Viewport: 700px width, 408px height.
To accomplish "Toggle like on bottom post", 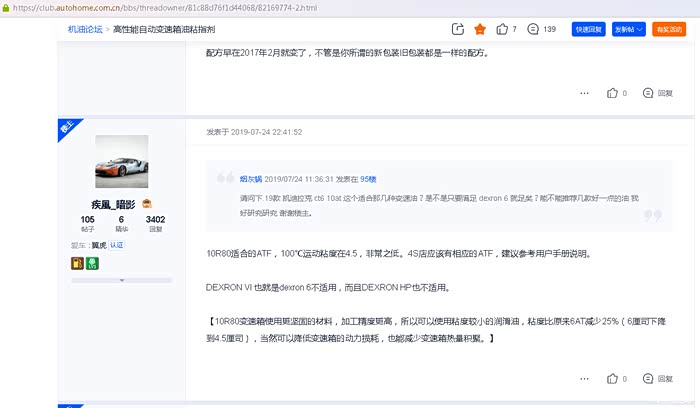I will (x=614, y=379).
